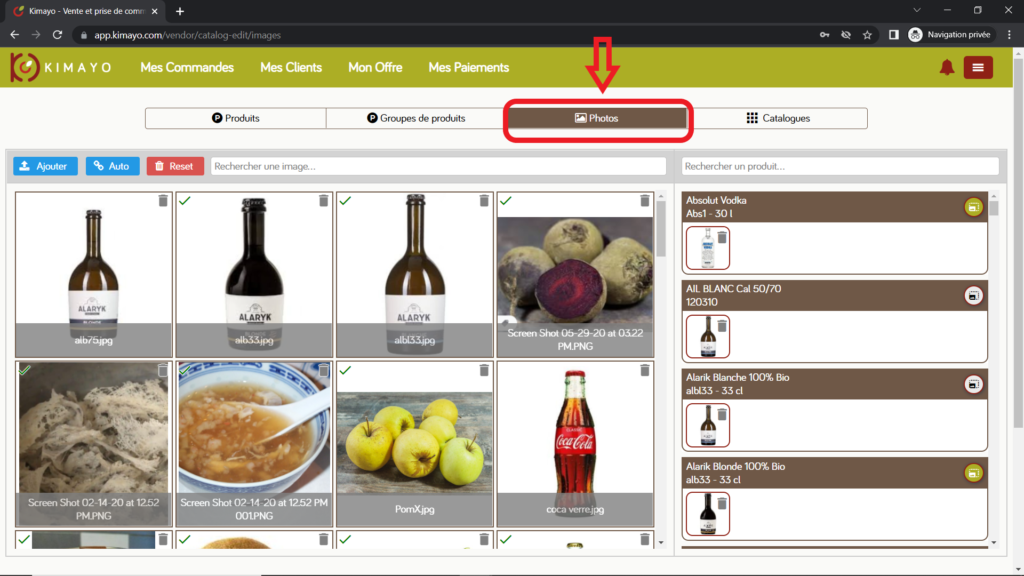The image size is (1024, 576).
Task: Select the alb33.jpg bottle thumbnail
Action: pos(254,274)
